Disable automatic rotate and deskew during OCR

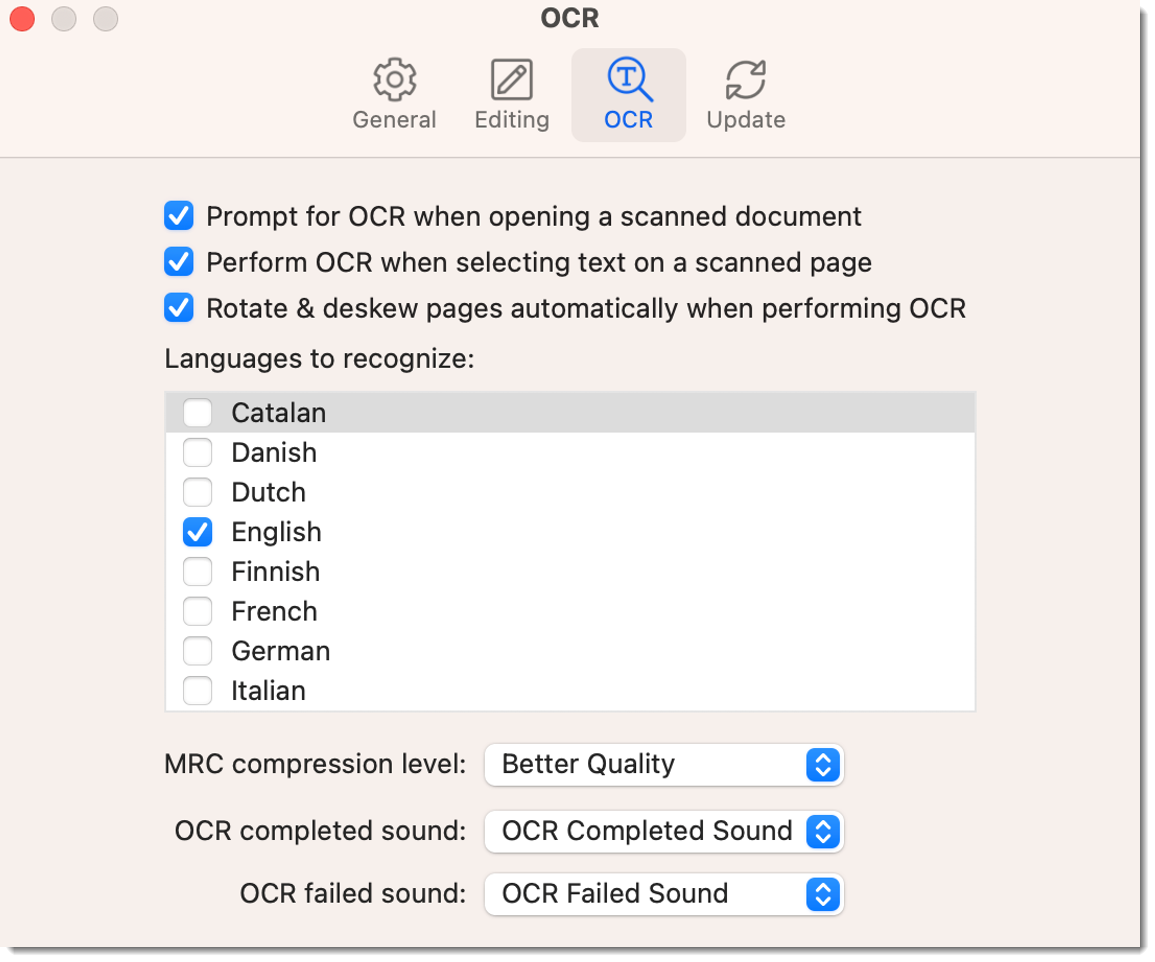click(178, 308)
